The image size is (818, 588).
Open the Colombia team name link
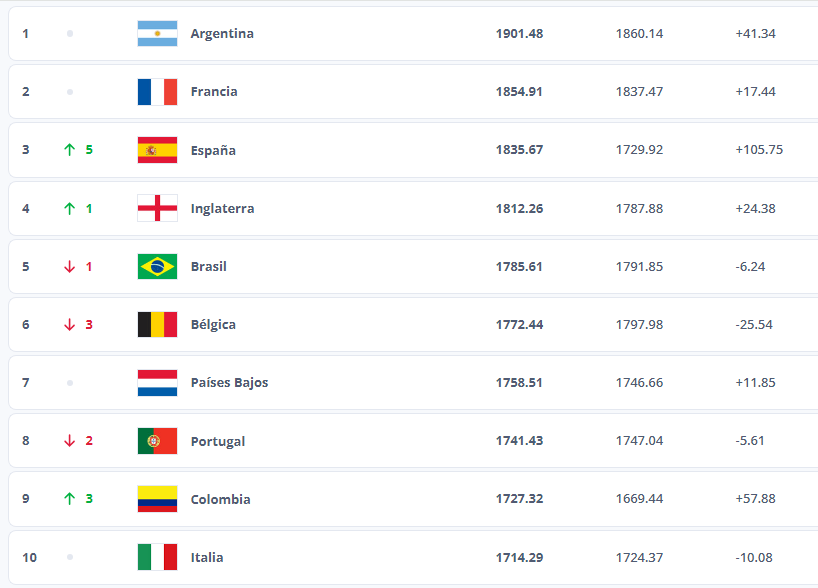pos(220,499)
